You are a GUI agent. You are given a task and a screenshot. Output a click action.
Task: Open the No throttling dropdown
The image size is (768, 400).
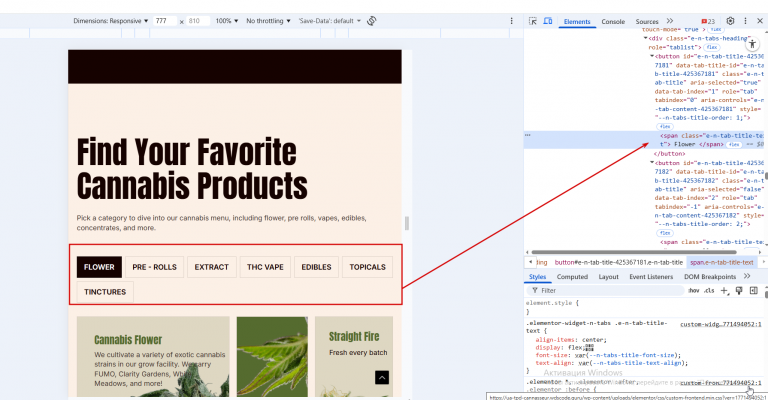[268, 21]
